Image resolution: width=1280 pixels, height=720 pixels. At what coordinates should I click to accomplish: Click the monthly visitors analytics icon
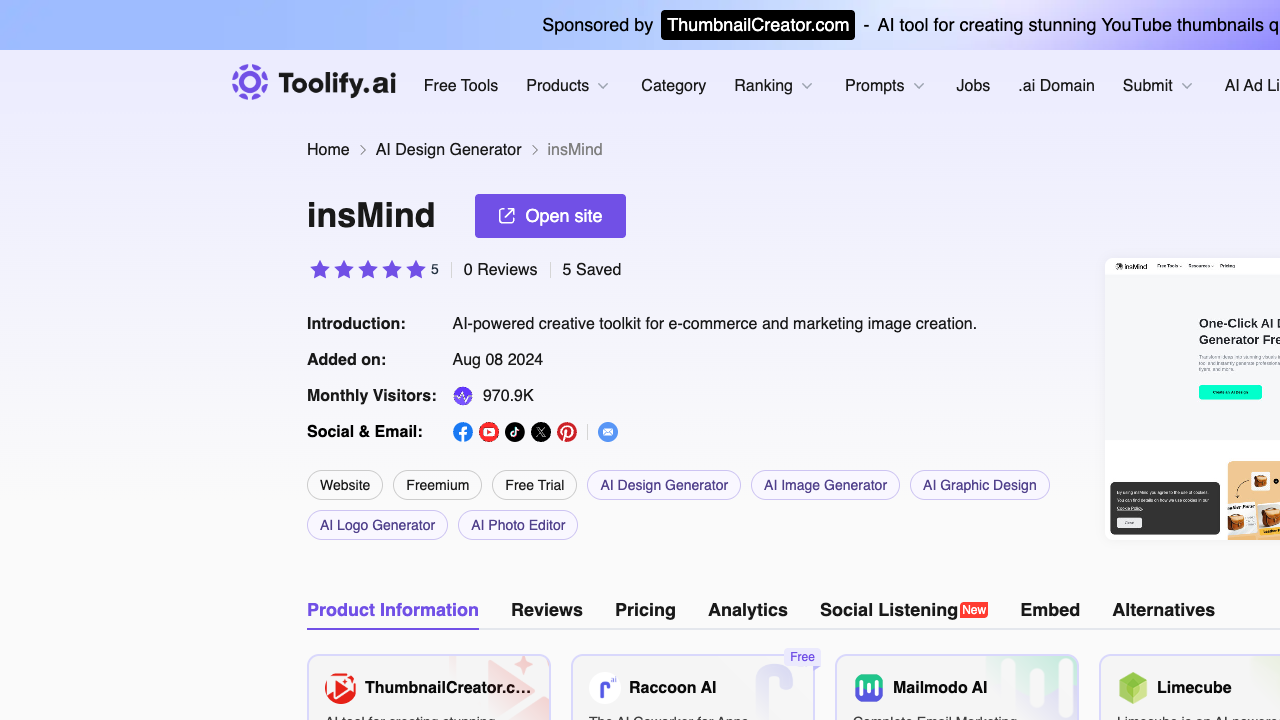click(463, 396)
